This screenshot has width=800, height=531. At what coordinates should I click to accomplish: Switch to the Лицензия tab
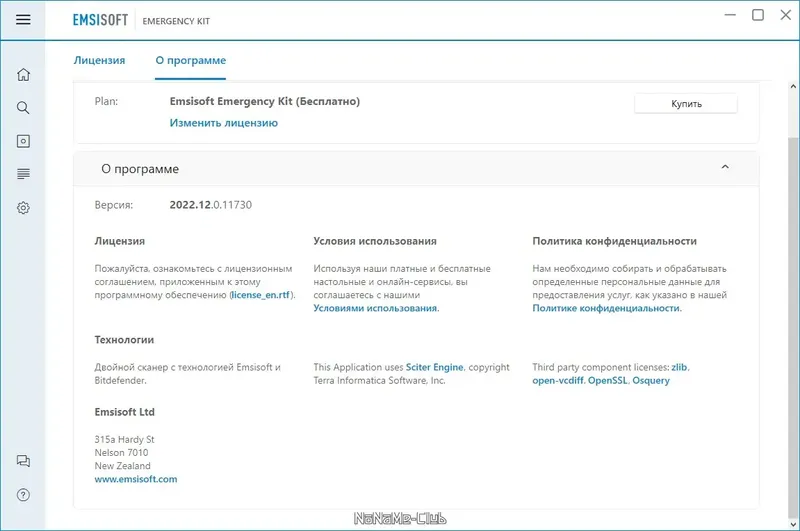[x=99, y=60]
